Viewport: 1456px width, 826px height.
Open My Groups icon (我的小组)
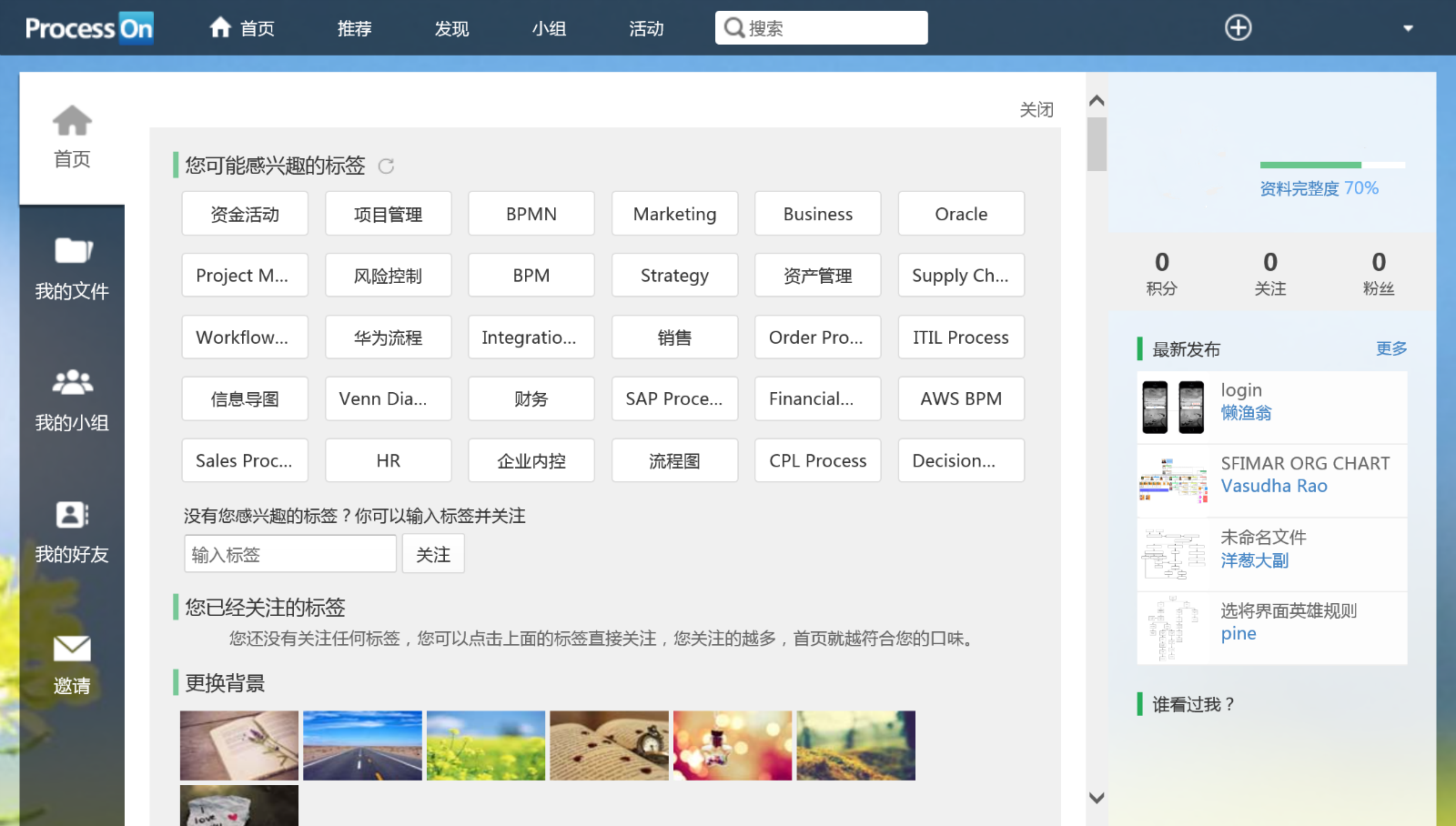click(x=73, y=382)
